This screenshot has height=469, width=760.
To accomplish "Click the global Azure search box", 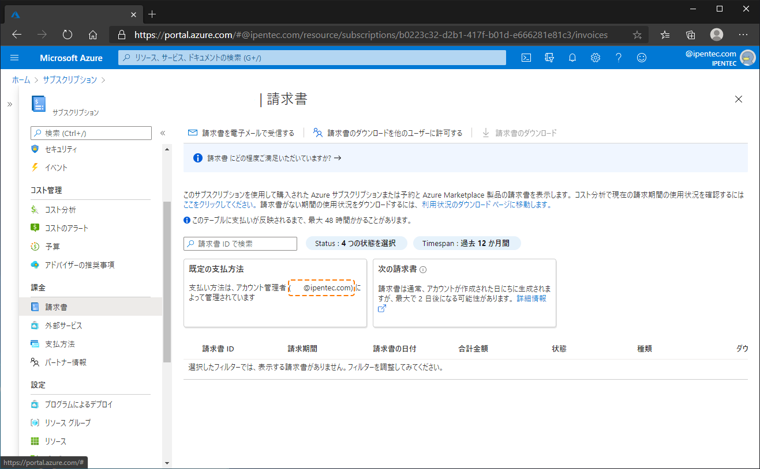I will [x=312, y=58].
